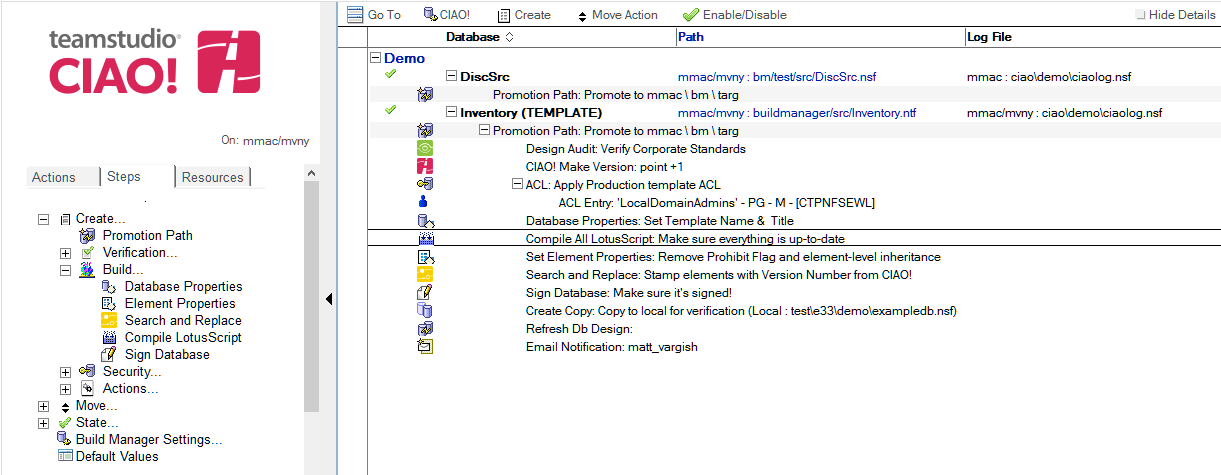Click the Database Properties step icon in list
The image size is (1221, 475).
[x=425, y=220]
